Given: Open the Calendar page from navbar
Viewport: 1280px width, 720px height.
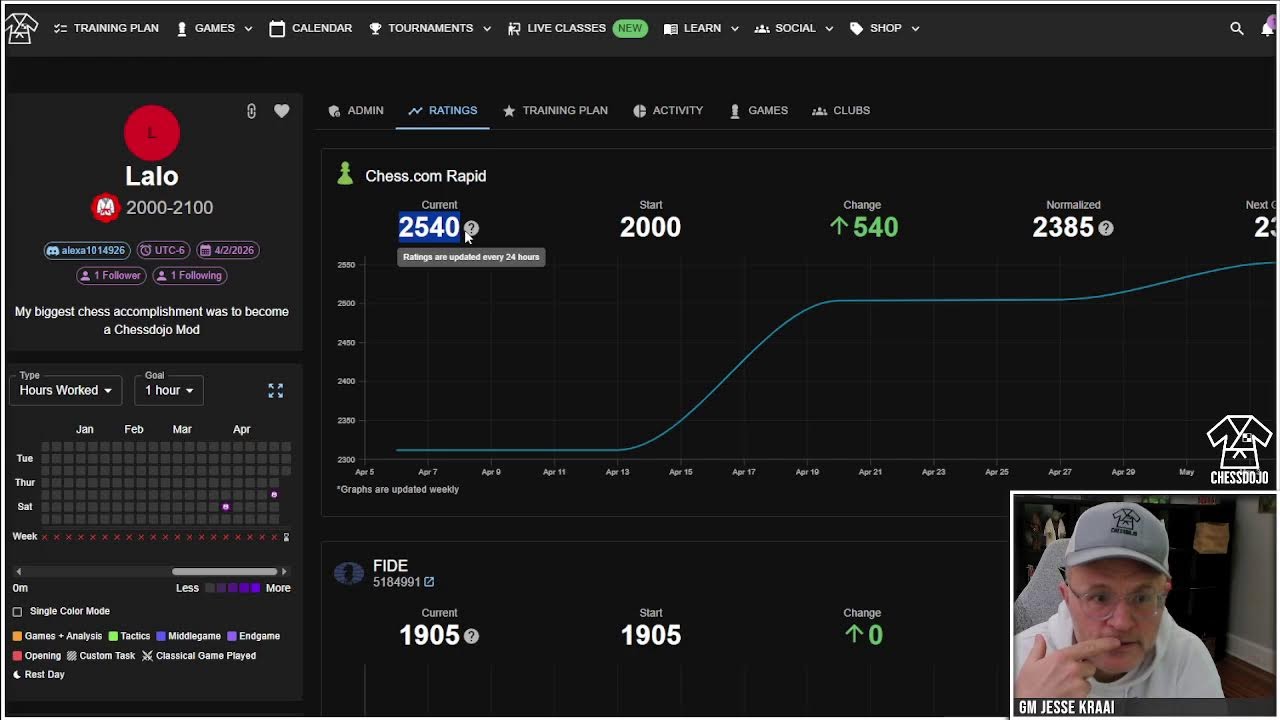Looking at the screenshot, I should (x=311, y=28).
